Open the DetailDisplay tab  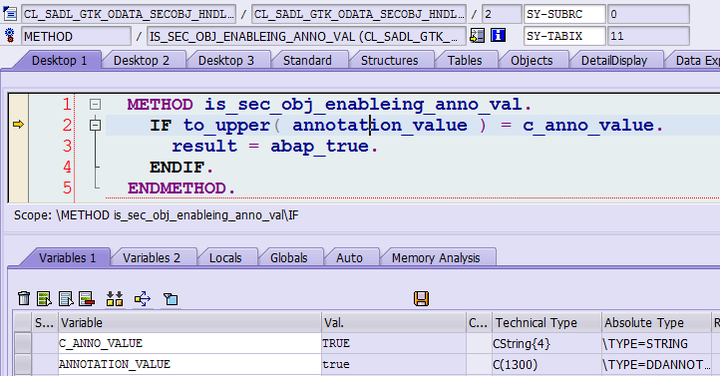[614, 61]
